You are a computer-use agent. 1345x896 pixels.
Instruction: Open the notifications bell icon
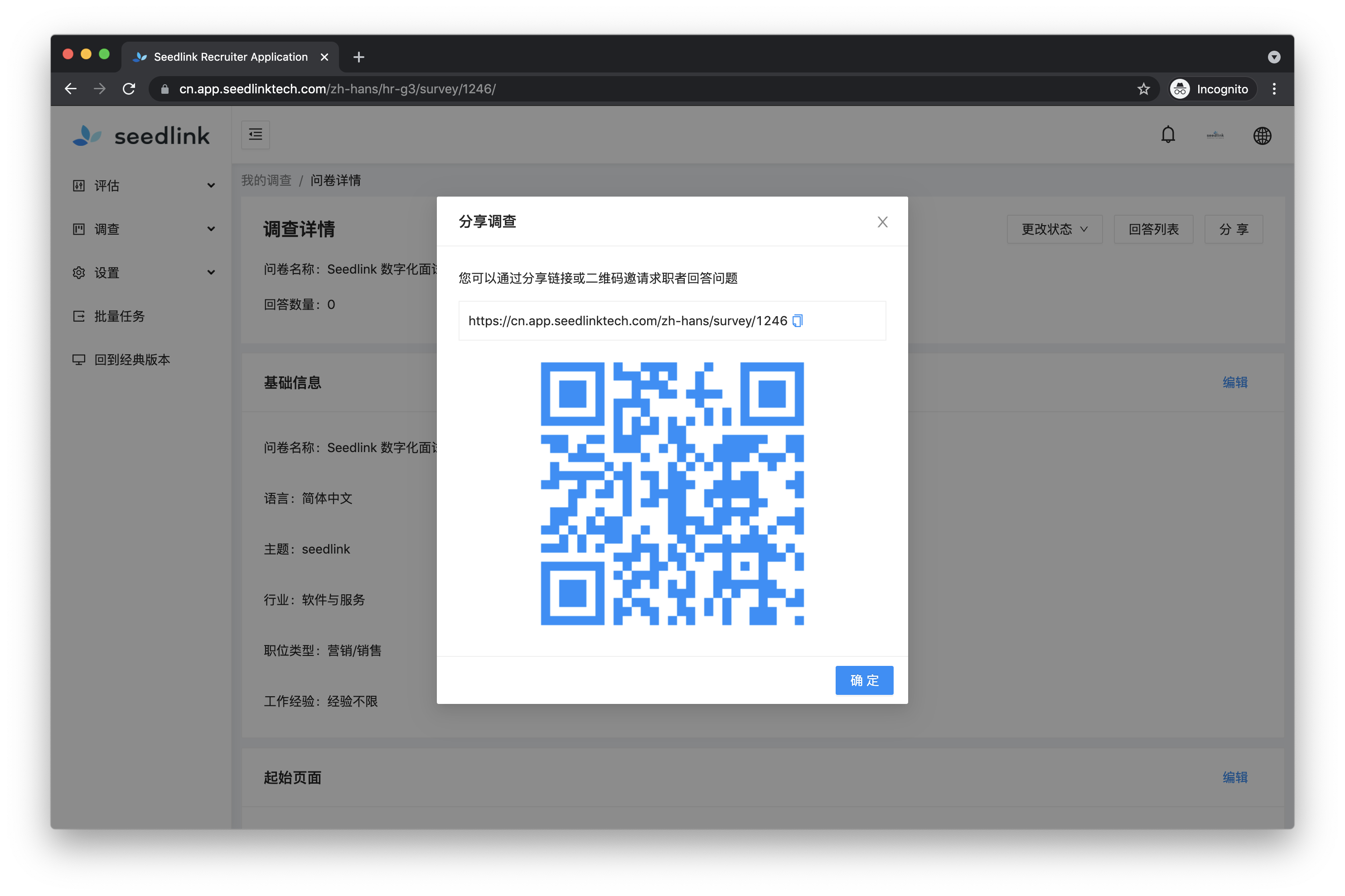[1168, 135]
